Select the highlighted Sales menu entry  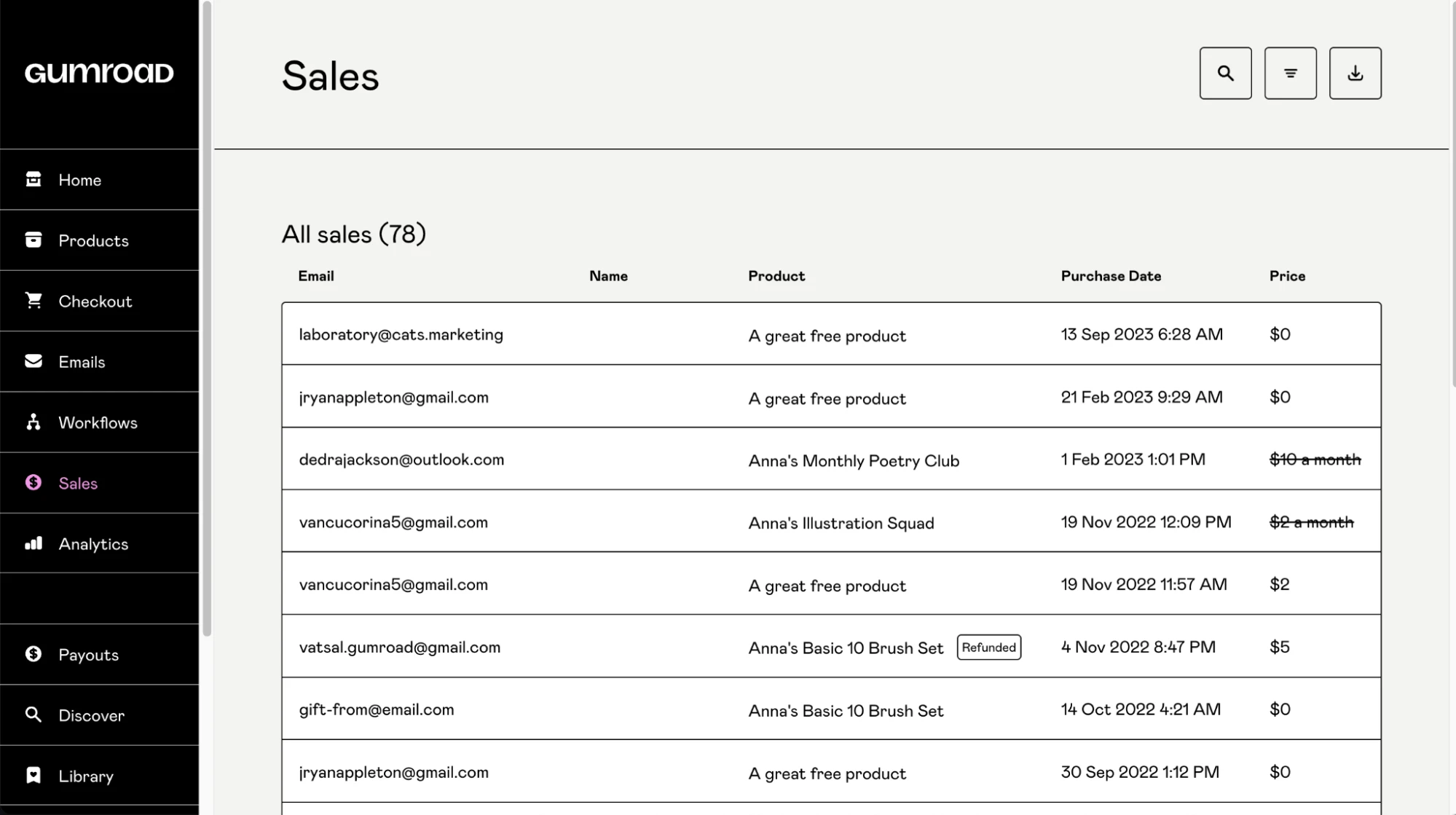click(x=77, y=483)
